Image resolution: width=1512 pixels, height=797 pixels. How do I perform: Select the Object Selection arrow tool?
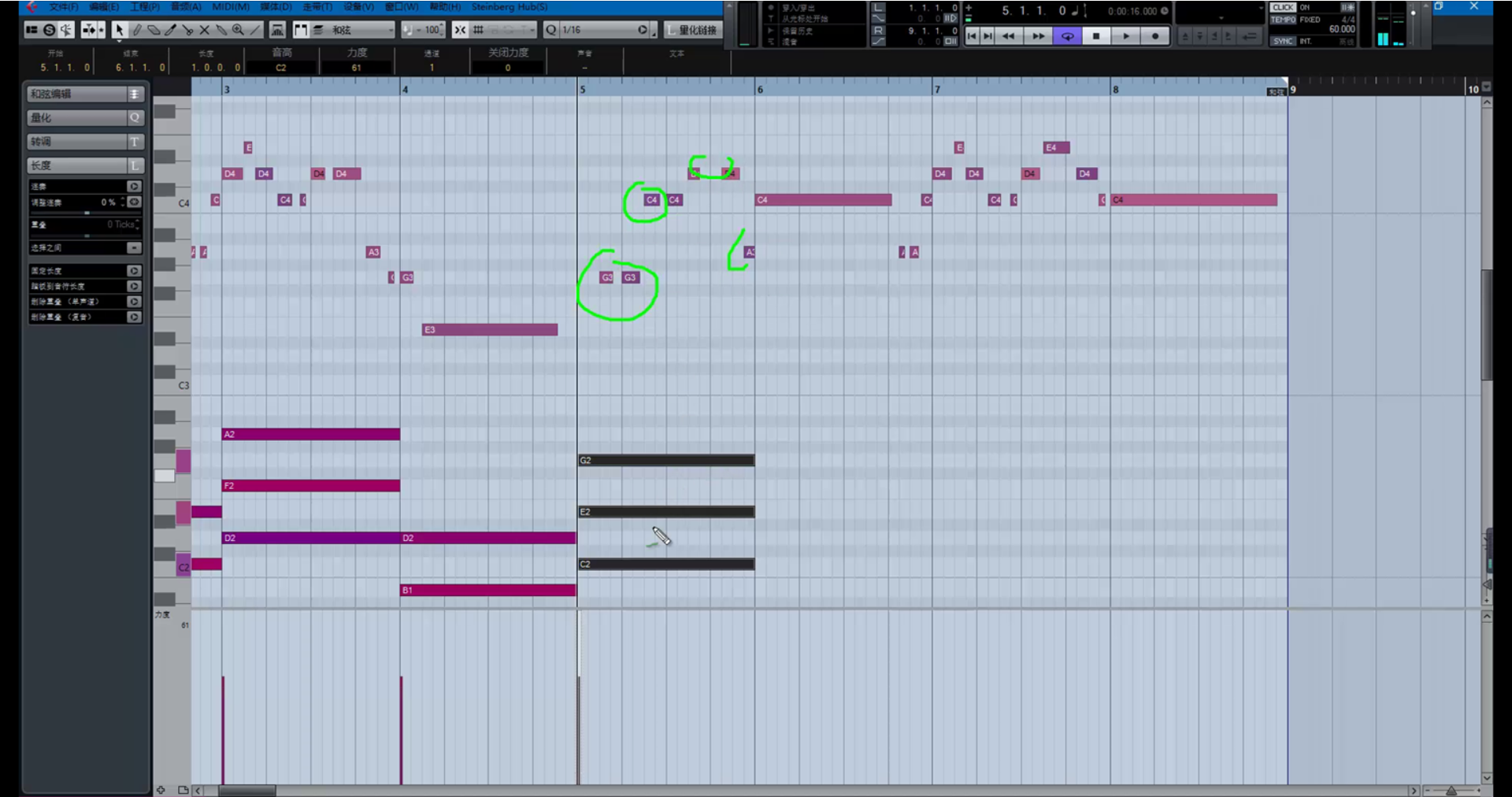pyautogui.click(x=119, y=30)
